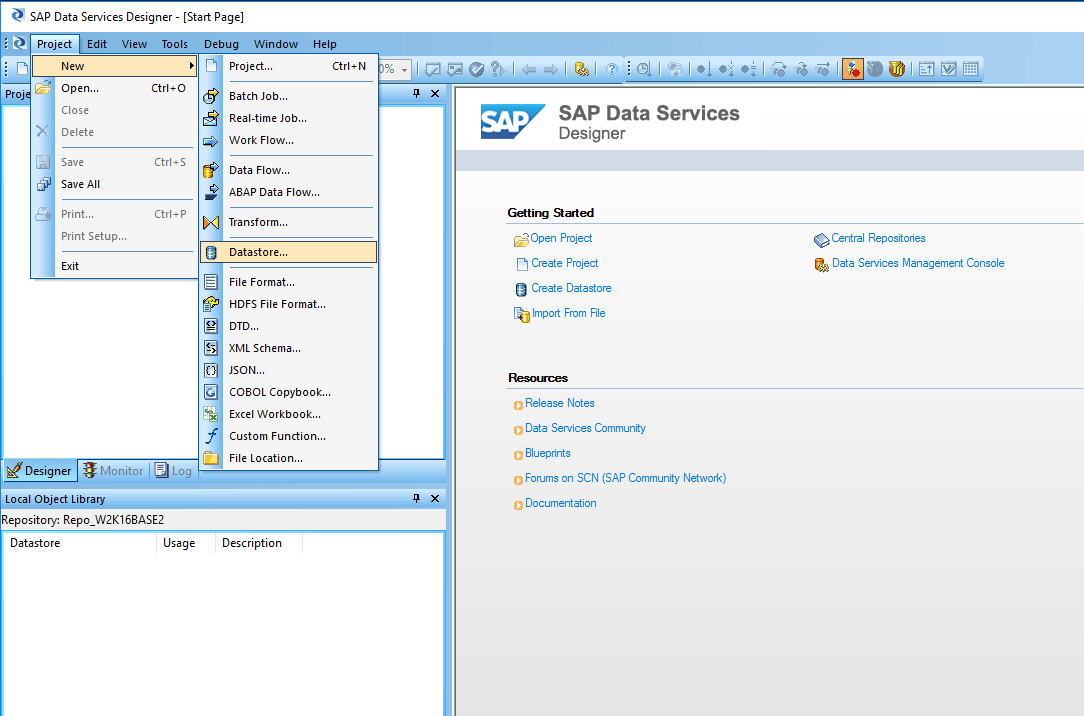The image size is (1084, 716).
Task: Switch to the Monitor tab
Action: (x=113, y=471)
